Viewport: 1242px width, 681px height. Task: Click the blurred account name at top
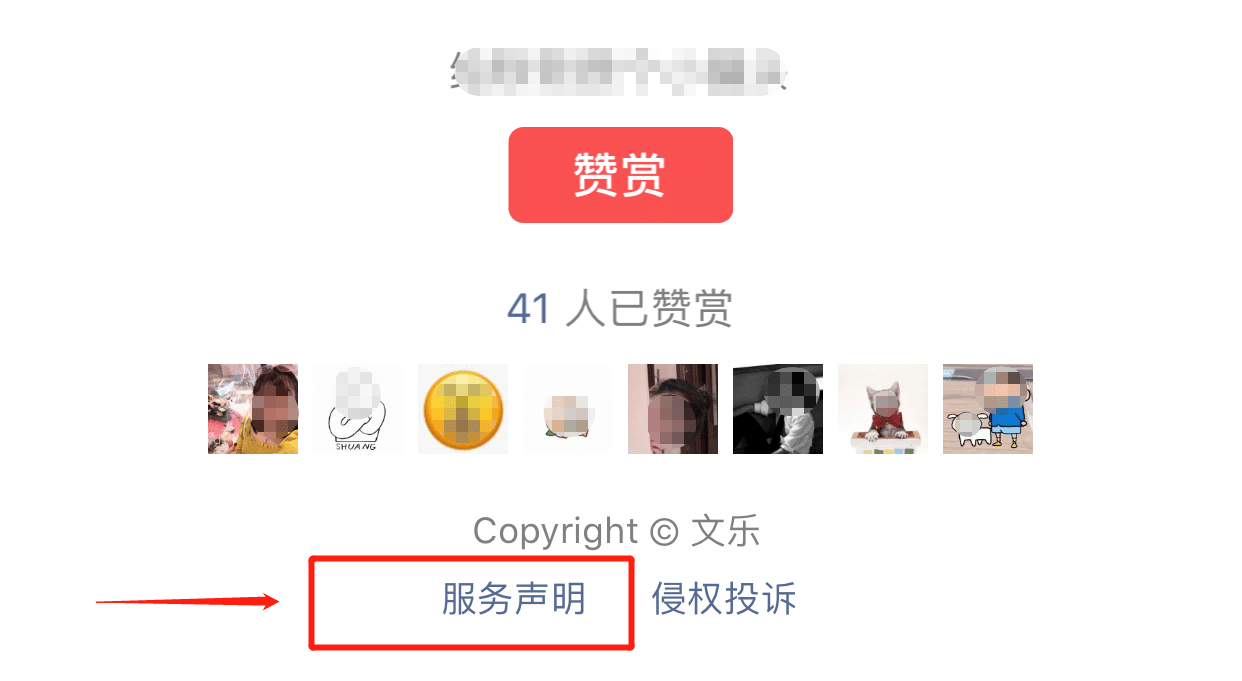620,72
